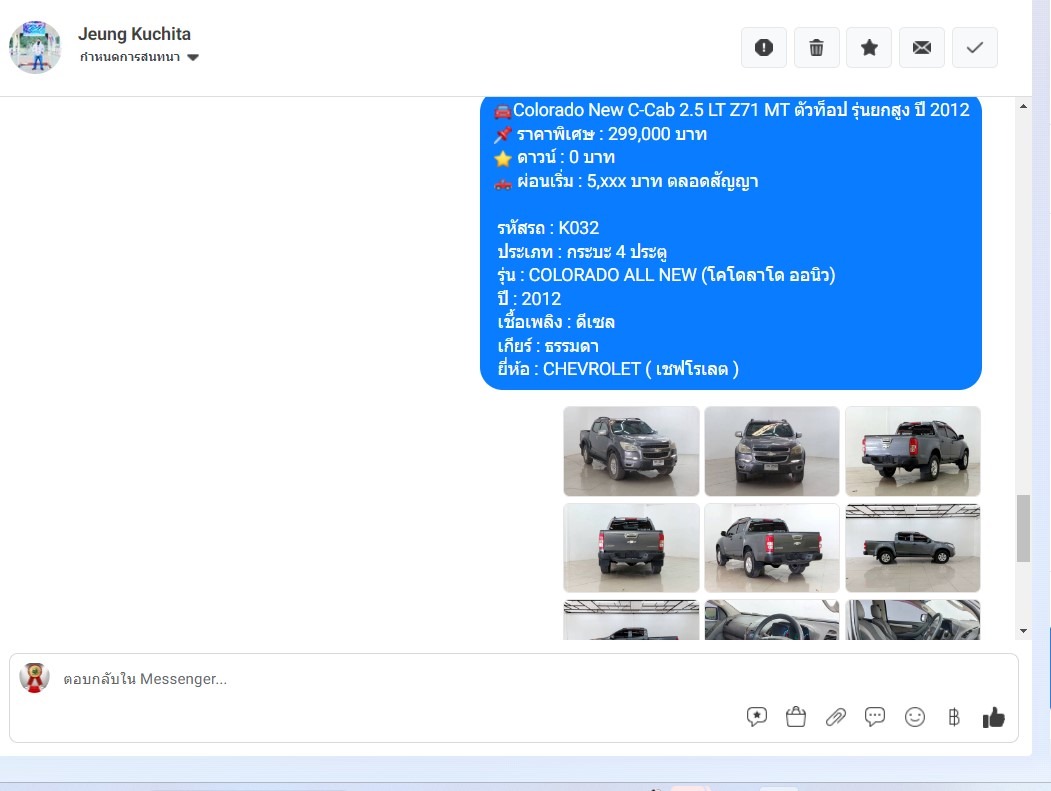Click COLORADO ALL NEW model line

point(666,275)
